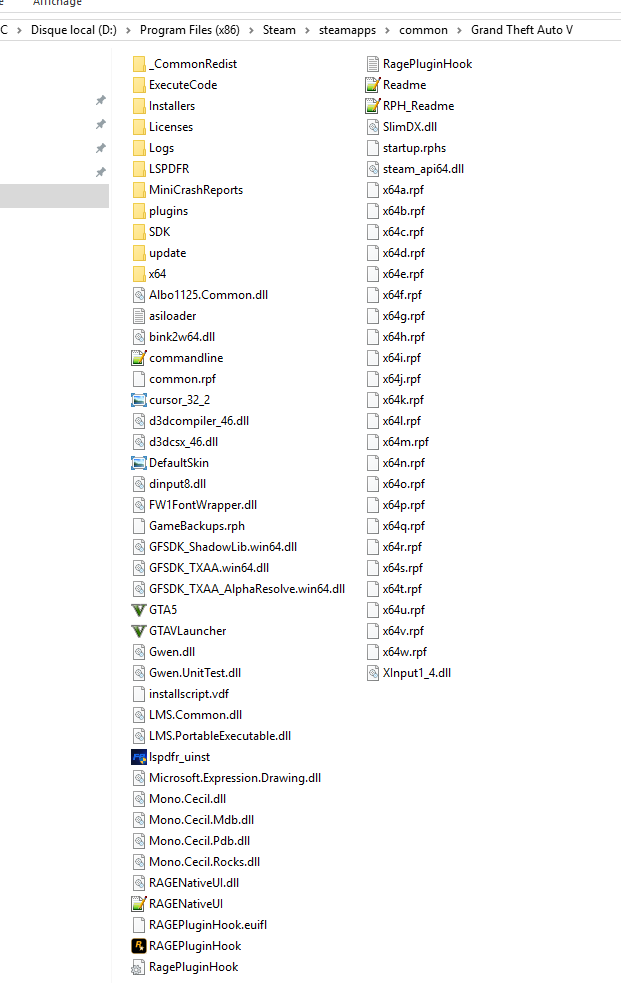Select the x64 folder icon
Viewport: 621px width, 999px height.
(x=139, y=274)
